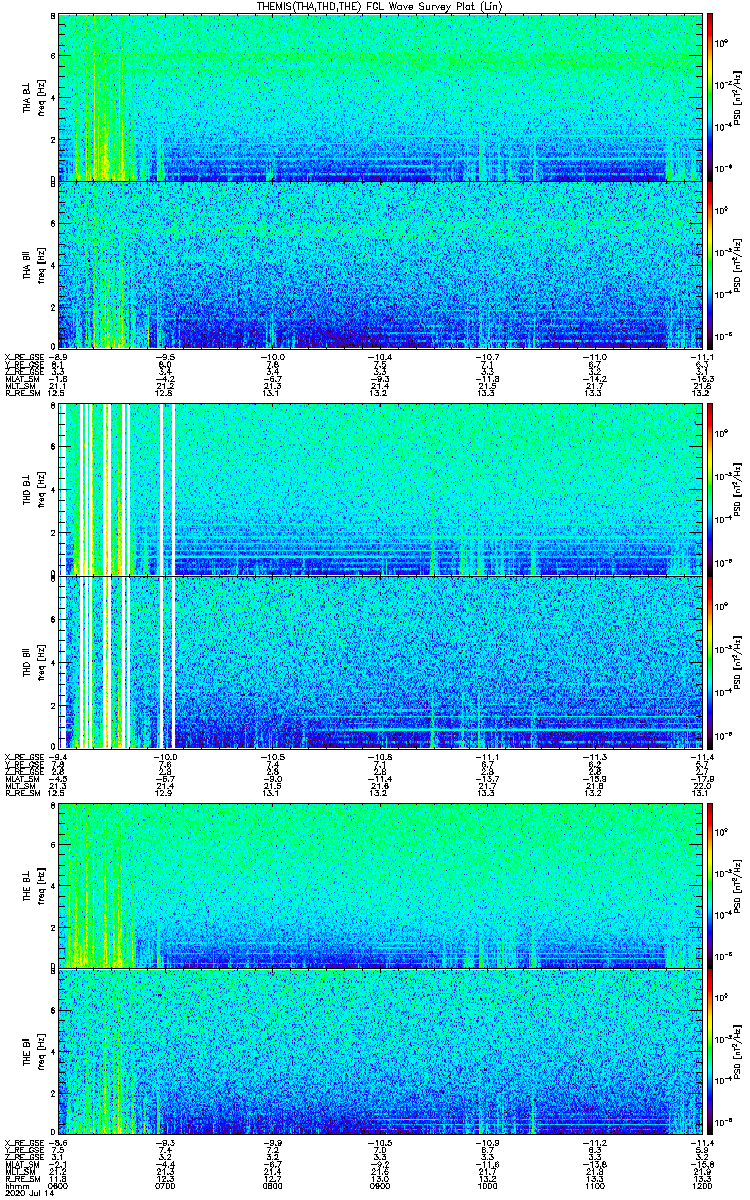The width and height of the screenshot is (750, 1200).
Task: Click the THD B⊥ PSD color bar
Action: pyautogui.click(x=711, y=490)
